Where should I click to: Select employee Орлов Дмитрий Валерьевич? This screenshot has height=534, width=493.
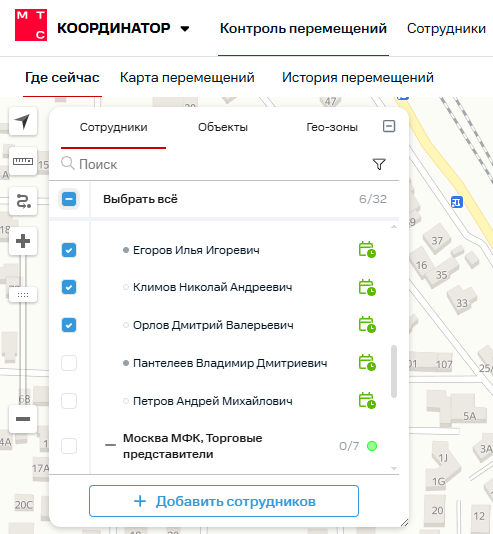coord(213,325)
